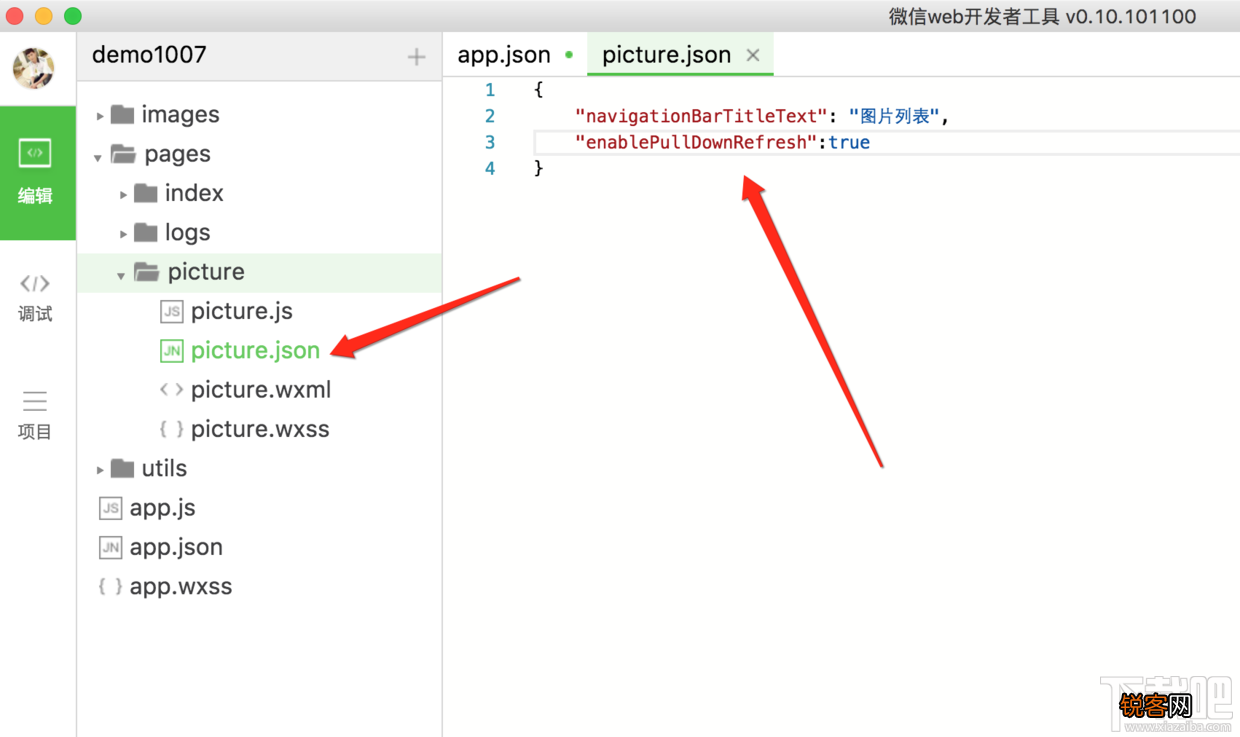
Task: Click the JS icon beside picture.js
Action: (172, 311)
